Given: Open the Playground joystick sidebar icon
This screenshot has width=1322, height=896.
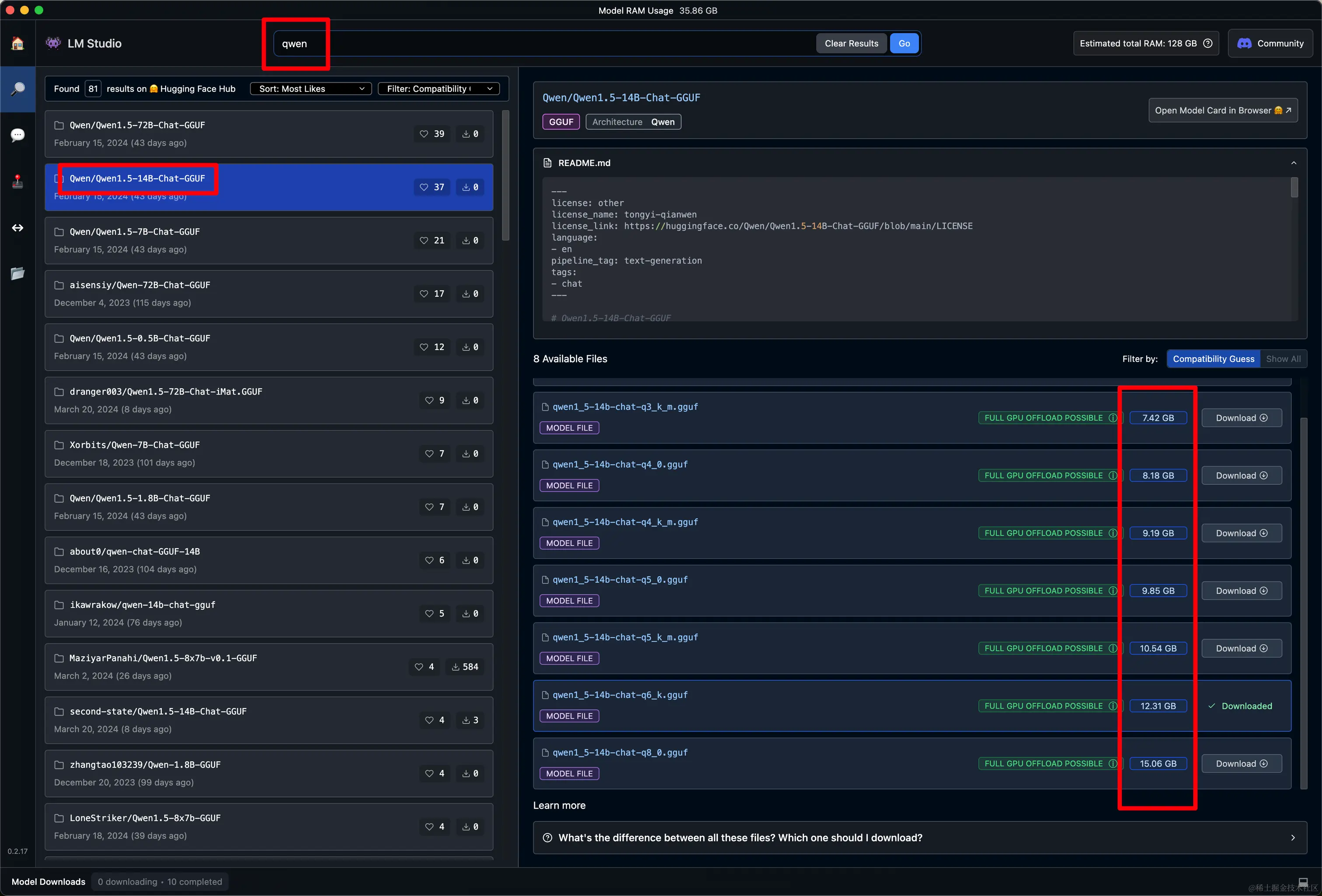Looking at the screenshot, I should [17, 181].
